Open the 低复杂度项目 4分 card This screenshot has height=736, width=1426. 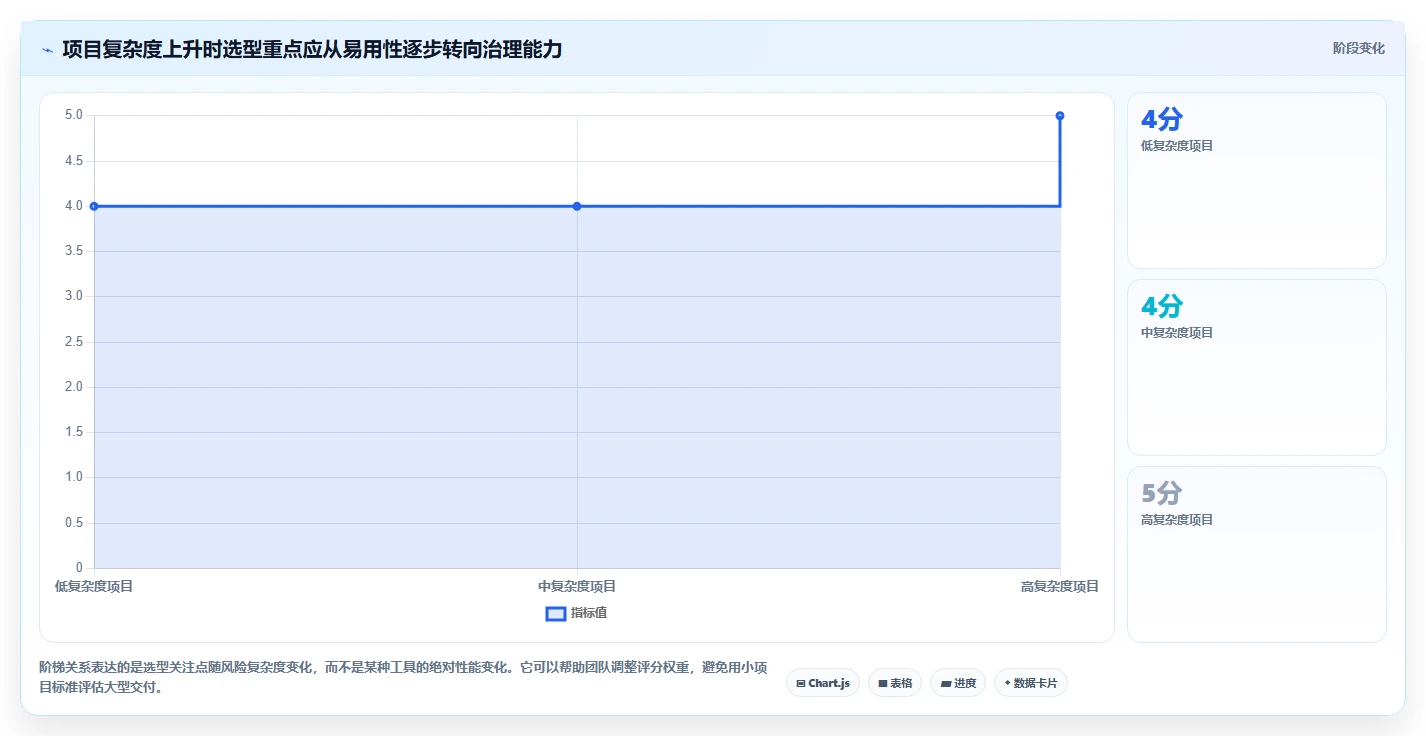point(1257,181)
